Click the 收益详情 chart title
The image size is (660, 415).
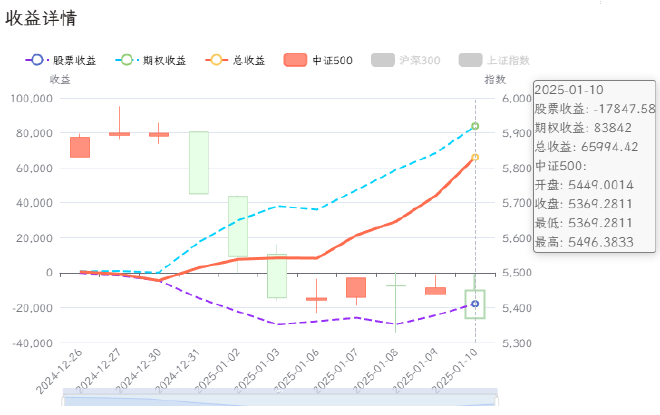(x=40, y=18)
